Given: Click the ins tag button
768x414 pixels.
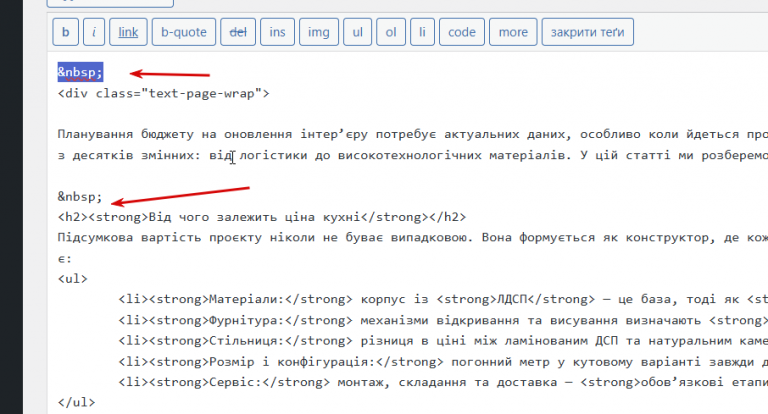Looking at the screenshot, I should click(x=277, y=32).
